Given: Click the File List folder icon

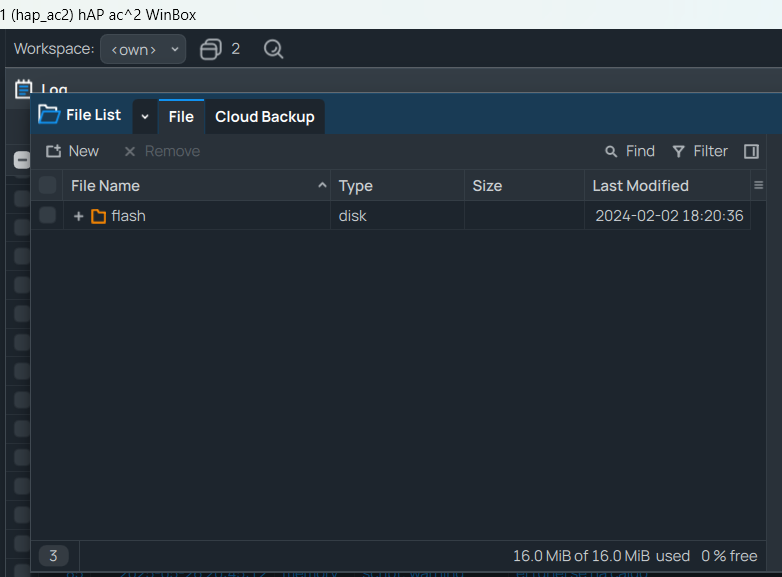Looking at the screenshot, I should (x=49, y=115).
